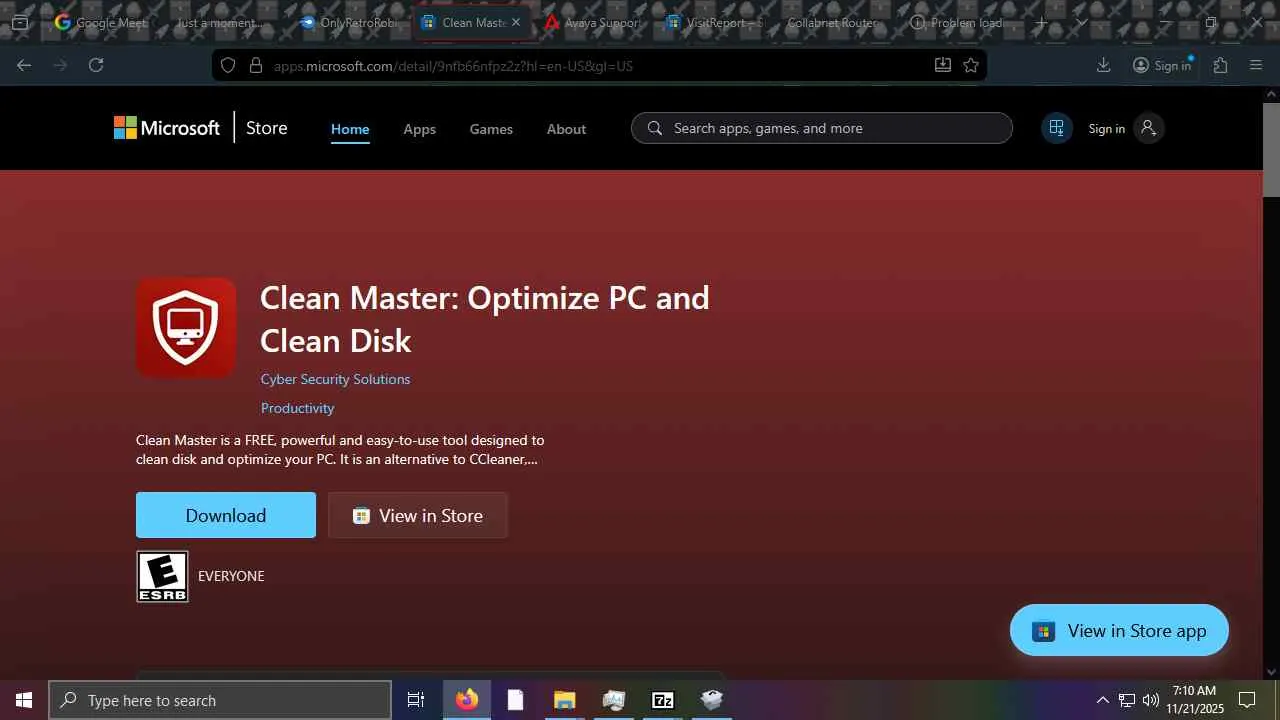The width and height of the screenshot is (1280, 720).
Task: Click the magnifier icon in Store search
Action: tap(655, 128)
